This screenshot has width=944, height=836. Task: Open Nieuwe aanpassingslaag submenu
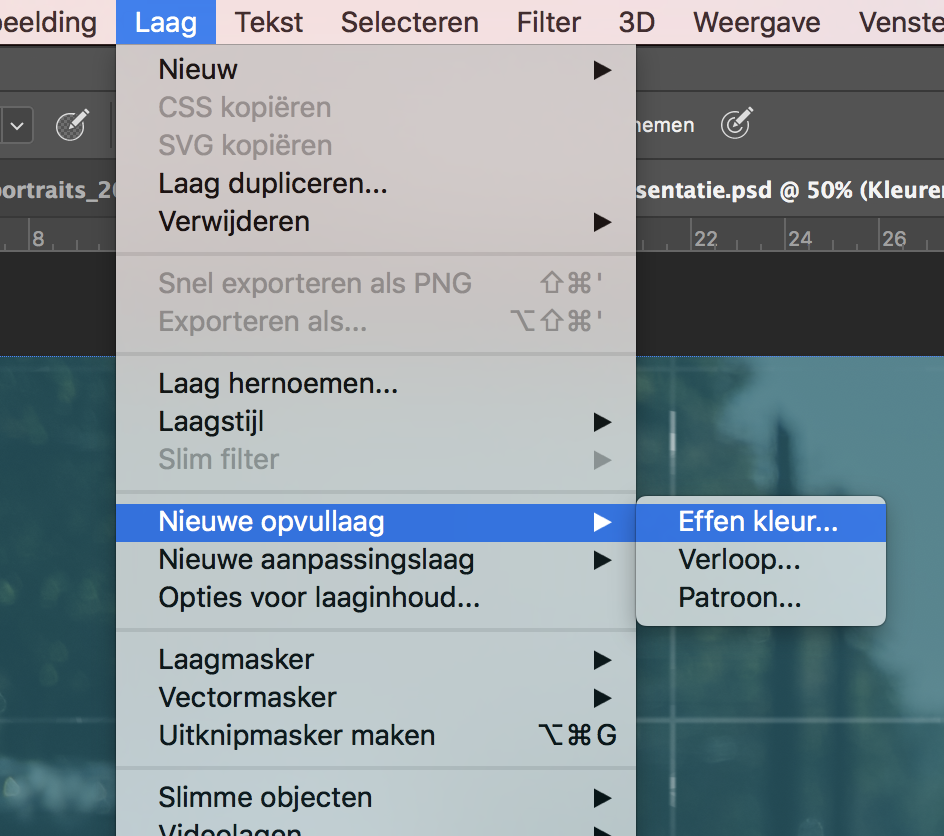376,560
